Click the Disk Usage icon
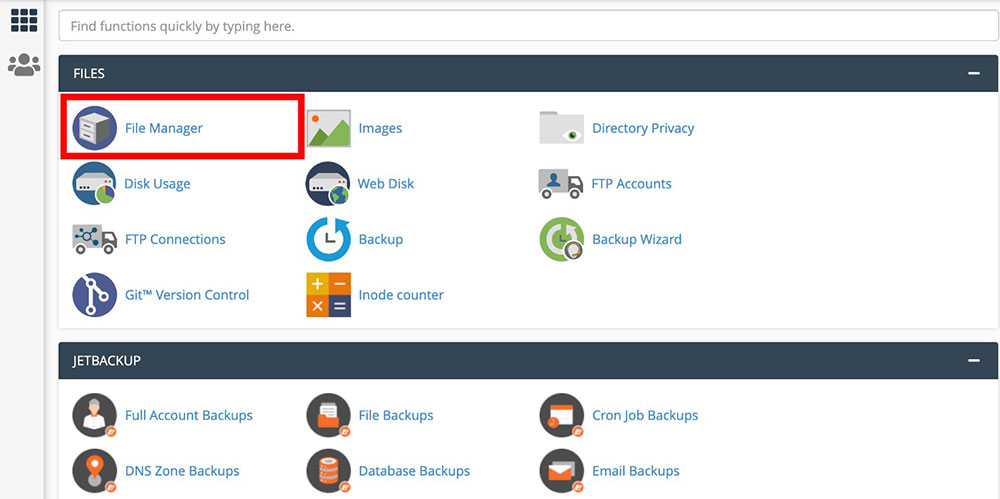Viewport: 1000px width, 499px height. [x=94, y=184]
